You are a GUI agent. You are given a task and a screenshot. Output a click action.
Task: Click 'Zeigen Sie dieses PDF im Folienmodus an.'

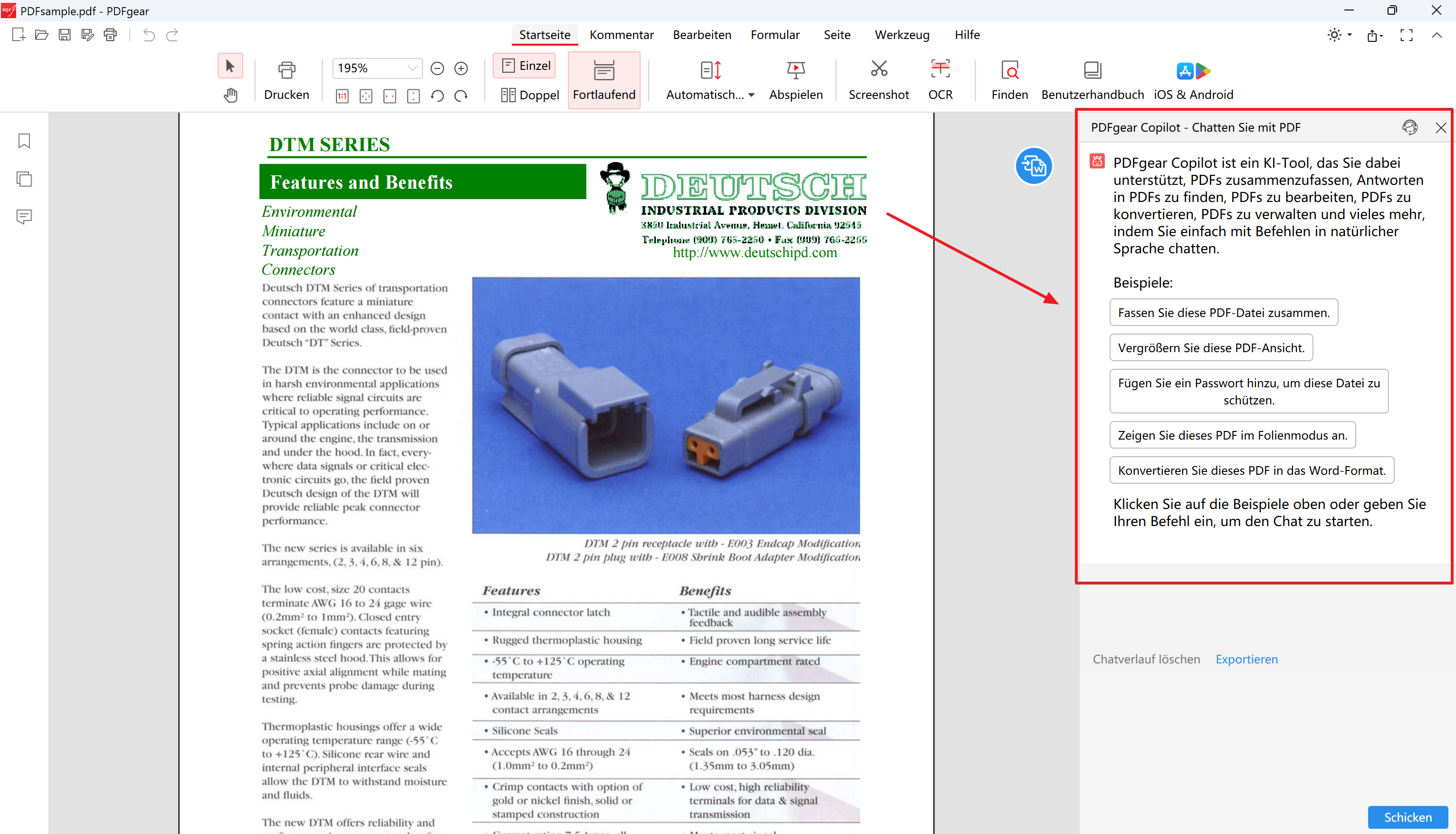pos(1232,435)
